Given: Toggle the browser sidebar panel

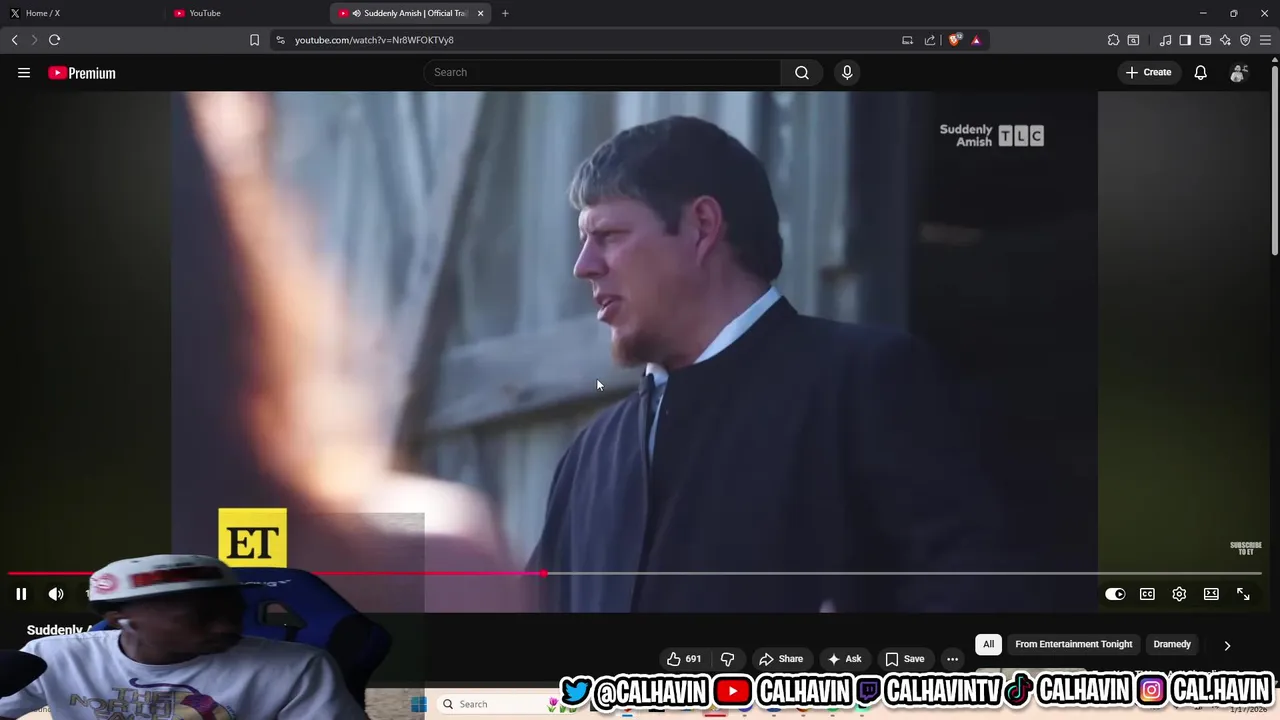Looking at the screenshot, I should coord(1185,40).
